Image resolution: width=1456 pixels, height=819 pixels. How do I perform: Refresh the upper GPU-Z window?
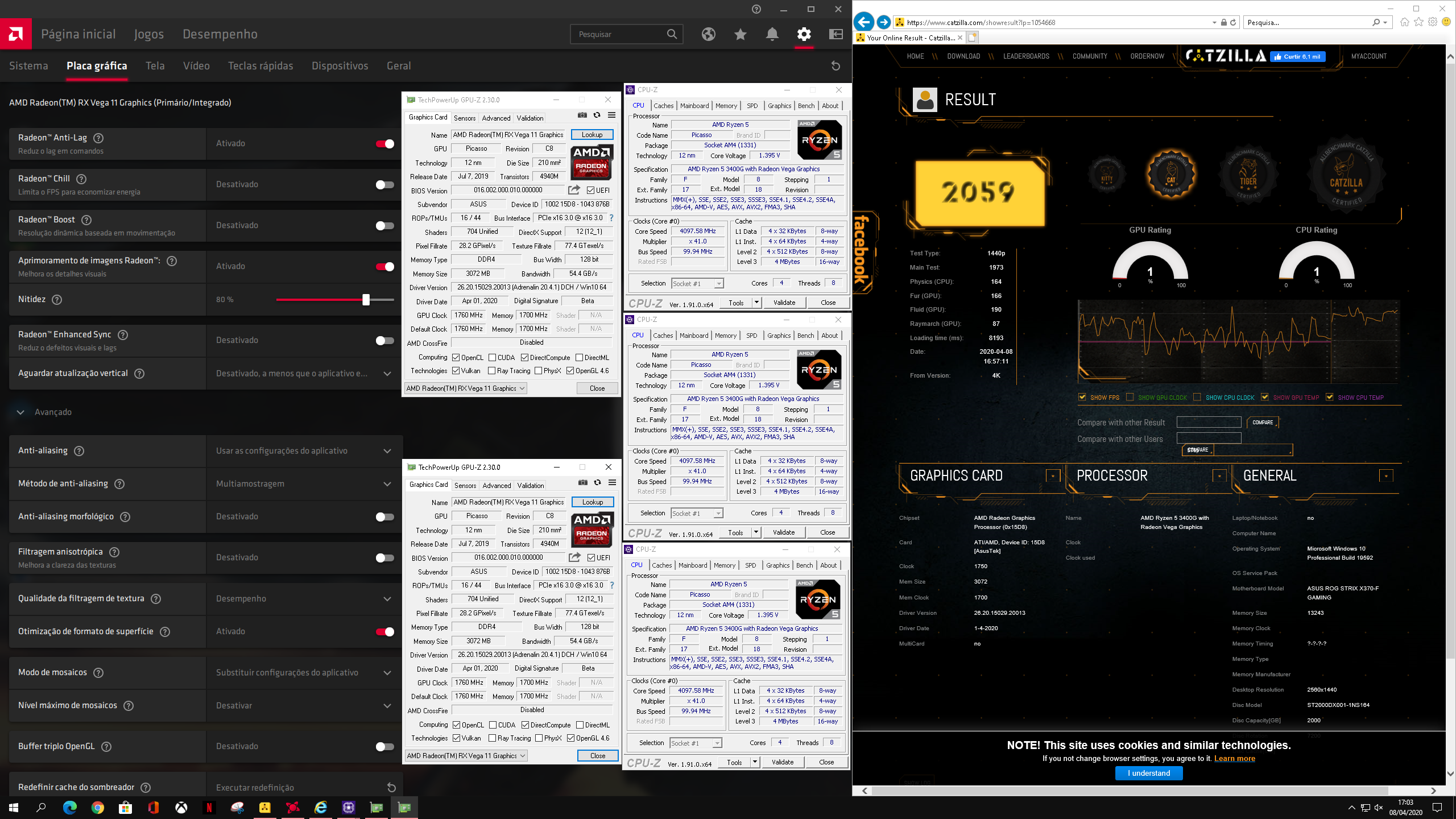597,115
